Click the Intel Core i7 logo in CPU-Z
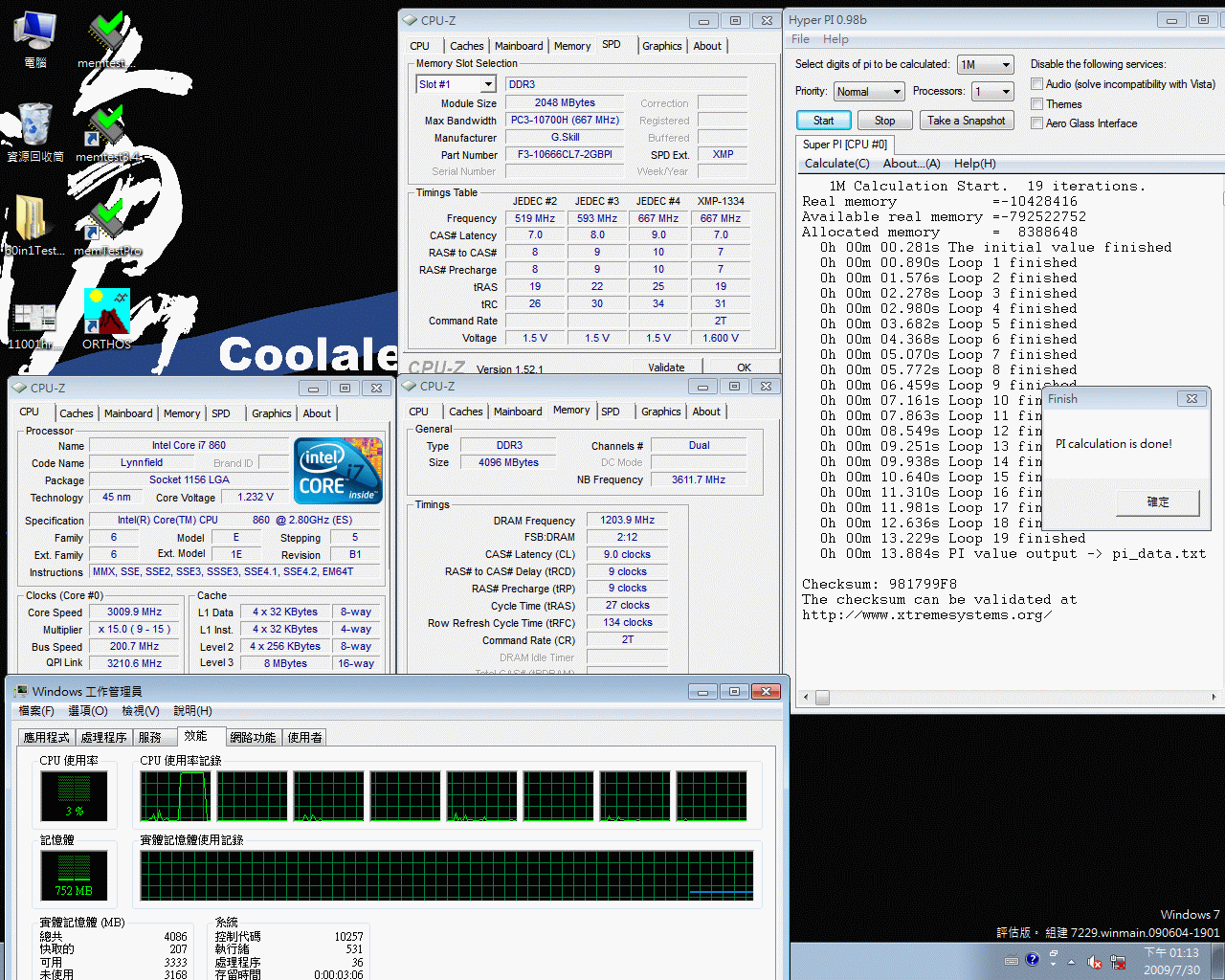Screen dimensions: 1225x980 (339, 470)
